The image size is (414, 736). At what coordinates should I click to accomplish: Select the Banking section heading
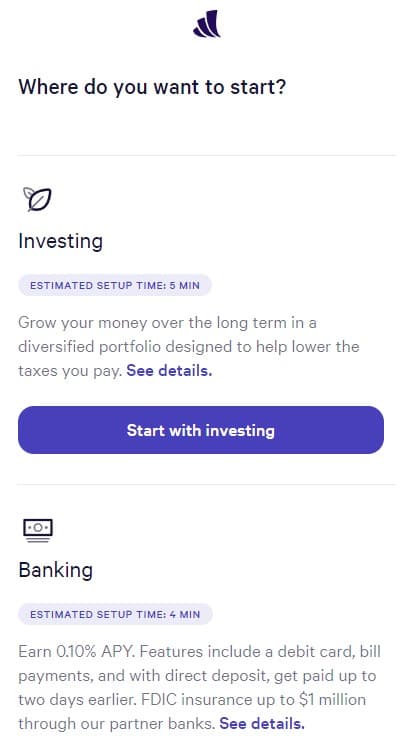tap(55, 570)
